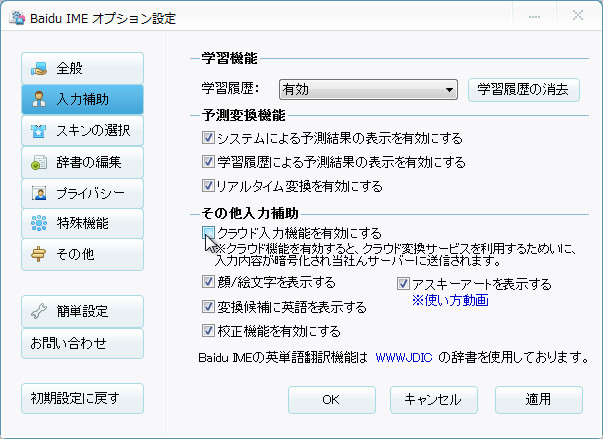603x439 pixels.
Task: Click the 全般 hand icon in sidebar
Action: click(39, 68)
